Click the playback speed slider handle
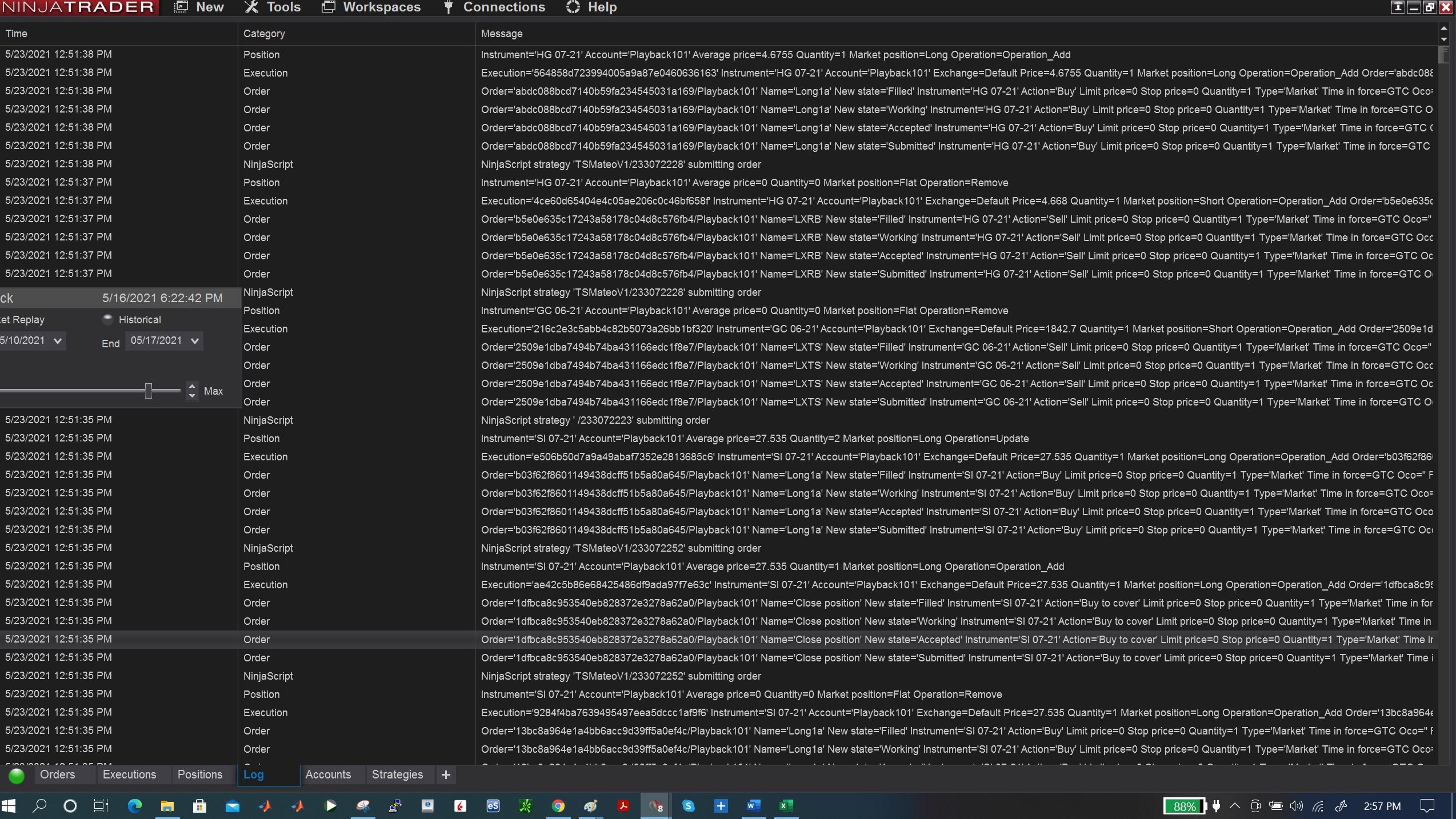1456x819 pixels. pyautogui.click(x=149, y=391)
